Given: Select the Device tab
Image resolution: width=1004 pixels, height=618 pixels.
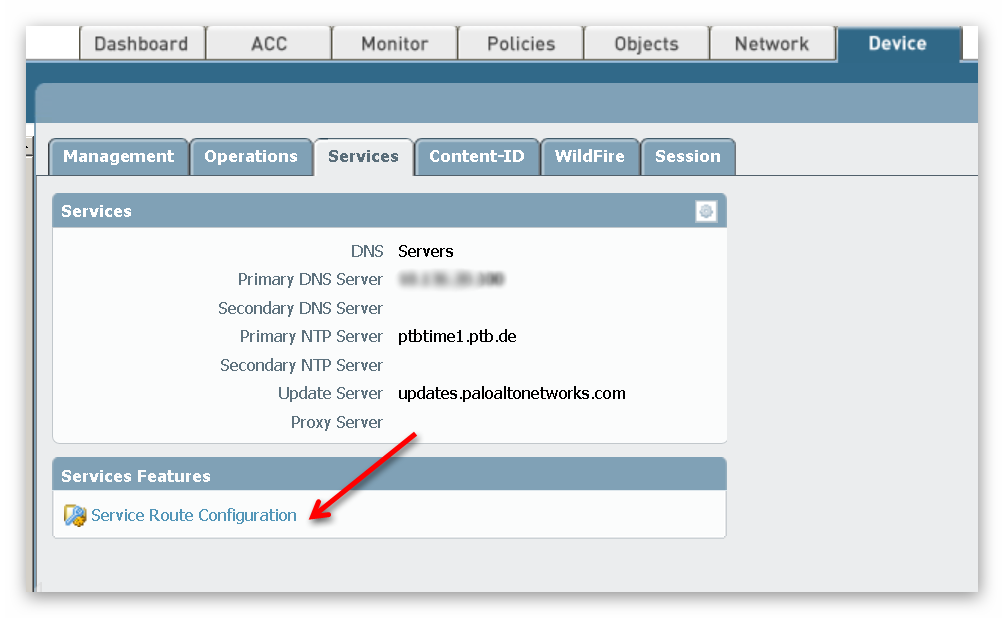Looking at the screenshot, I should point(898,44).
